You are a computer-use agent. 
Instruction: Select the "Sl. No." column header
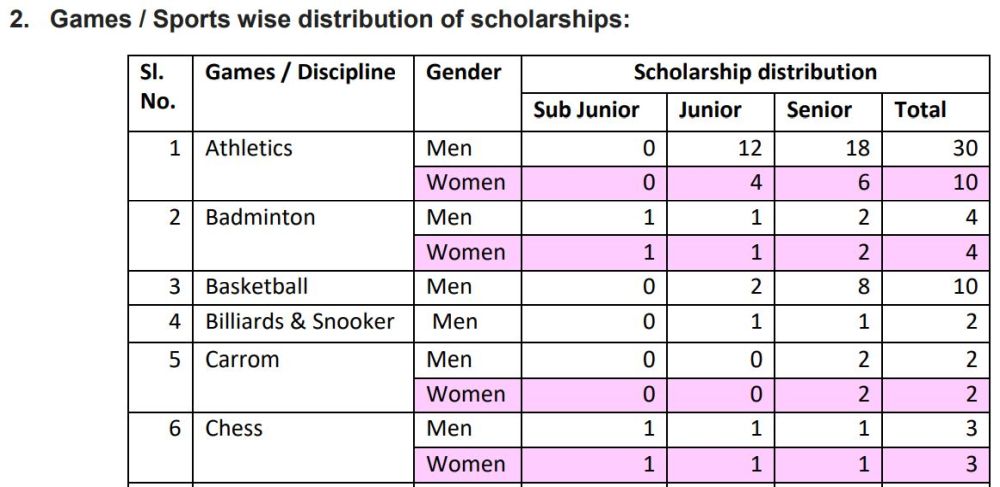[x=158, y=87]
